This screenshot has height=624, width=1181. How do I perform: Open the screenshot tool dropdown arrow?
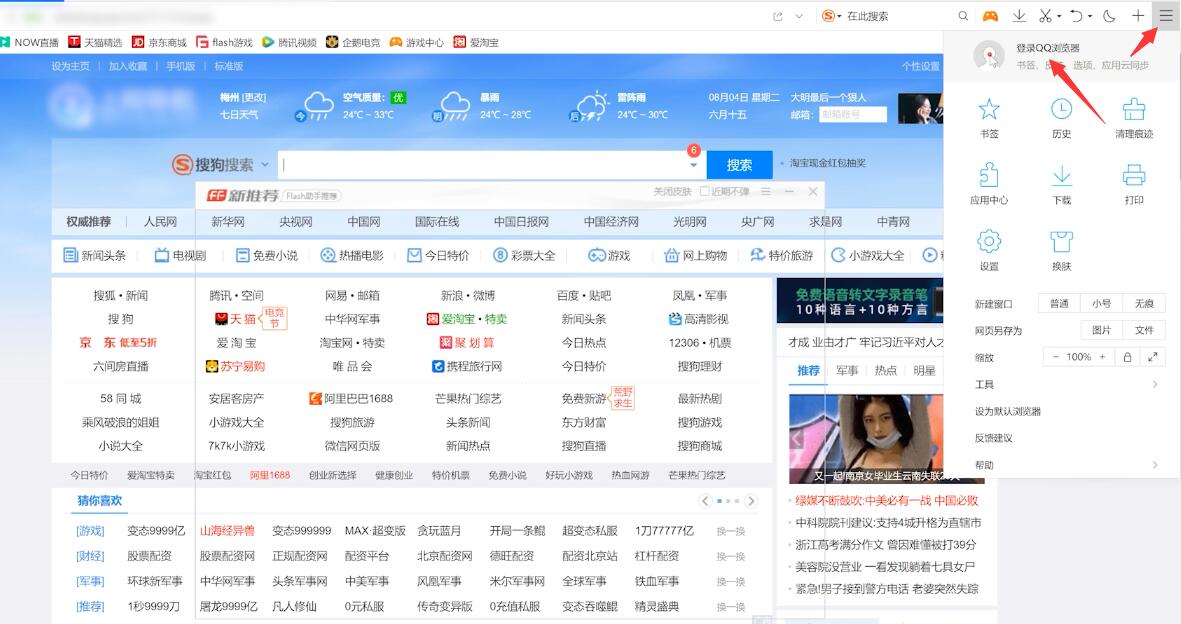pyautogui.click(x=1059, y=16)
